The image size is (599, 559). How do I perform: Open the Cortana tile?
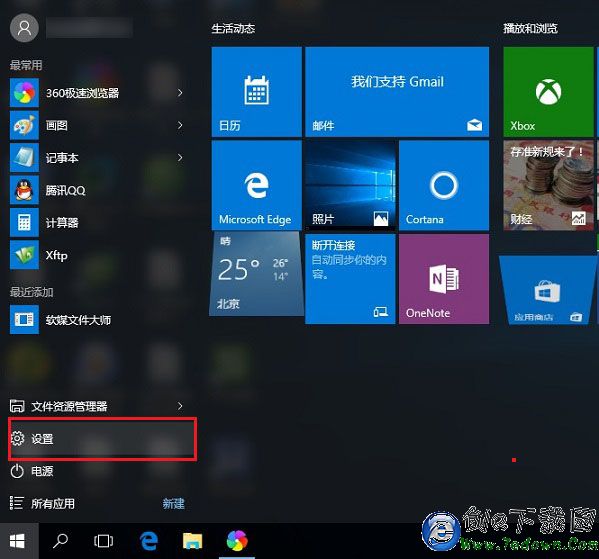tap(444, 185)
